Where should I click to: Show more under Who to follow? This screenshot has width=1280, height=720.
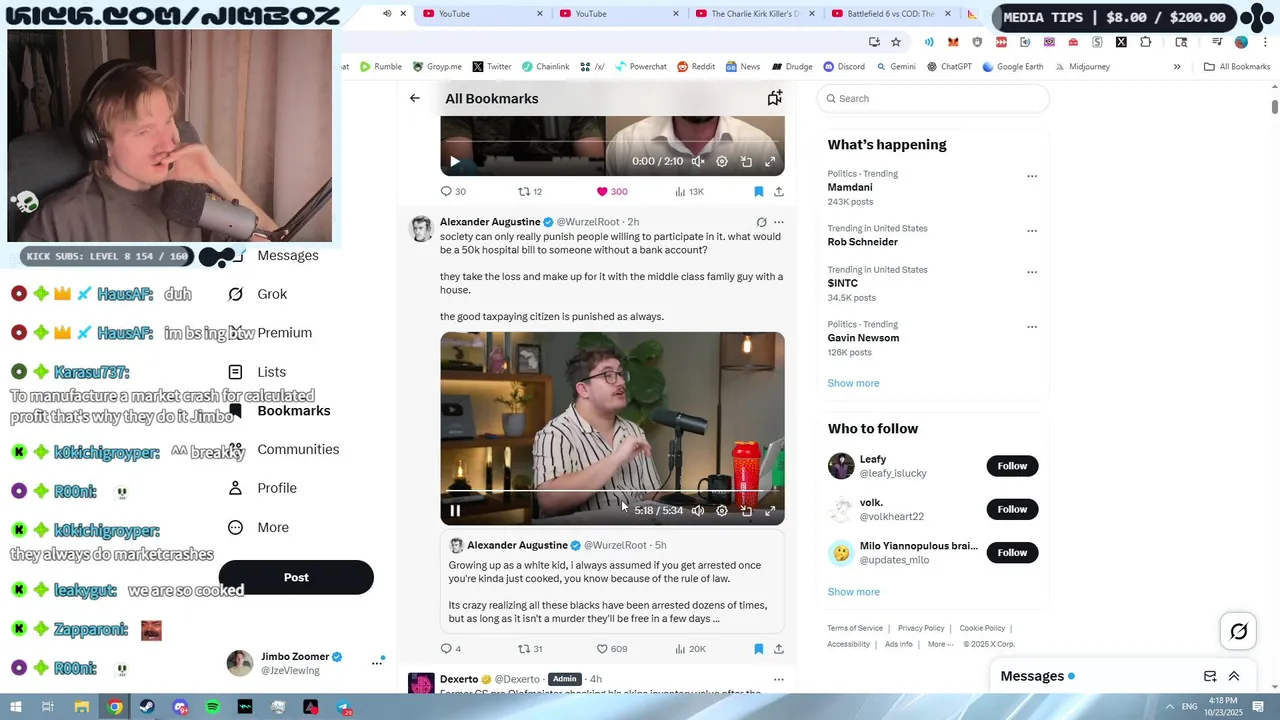pos(853,592)
